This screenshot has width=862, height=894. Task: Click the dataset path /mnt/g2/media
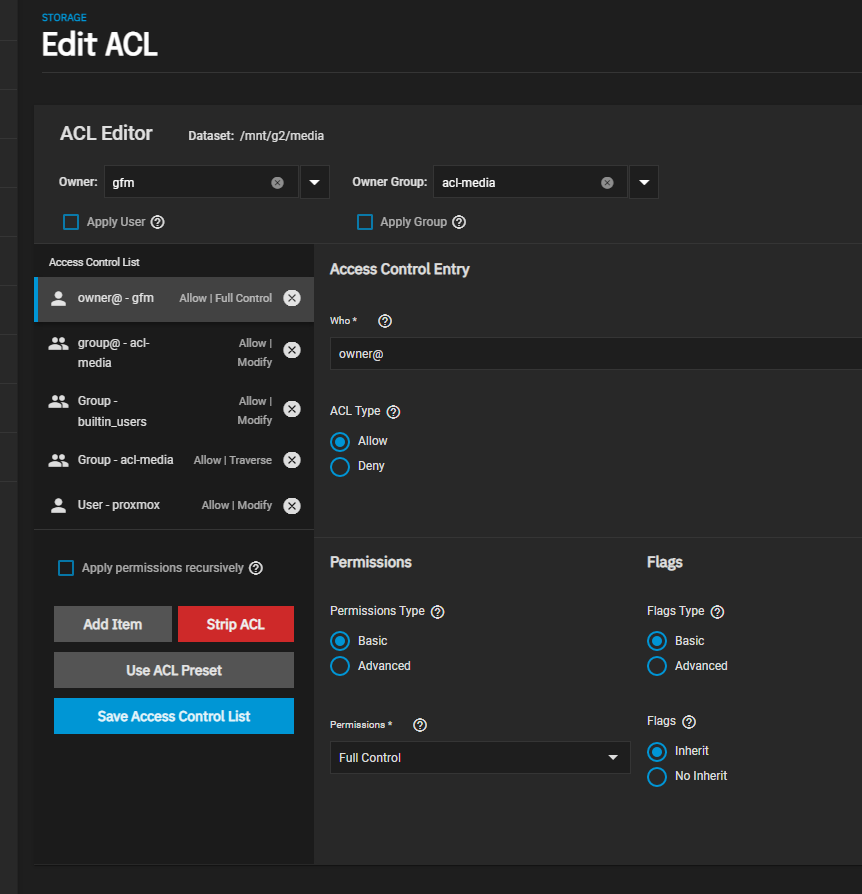[x=282, y=136]
